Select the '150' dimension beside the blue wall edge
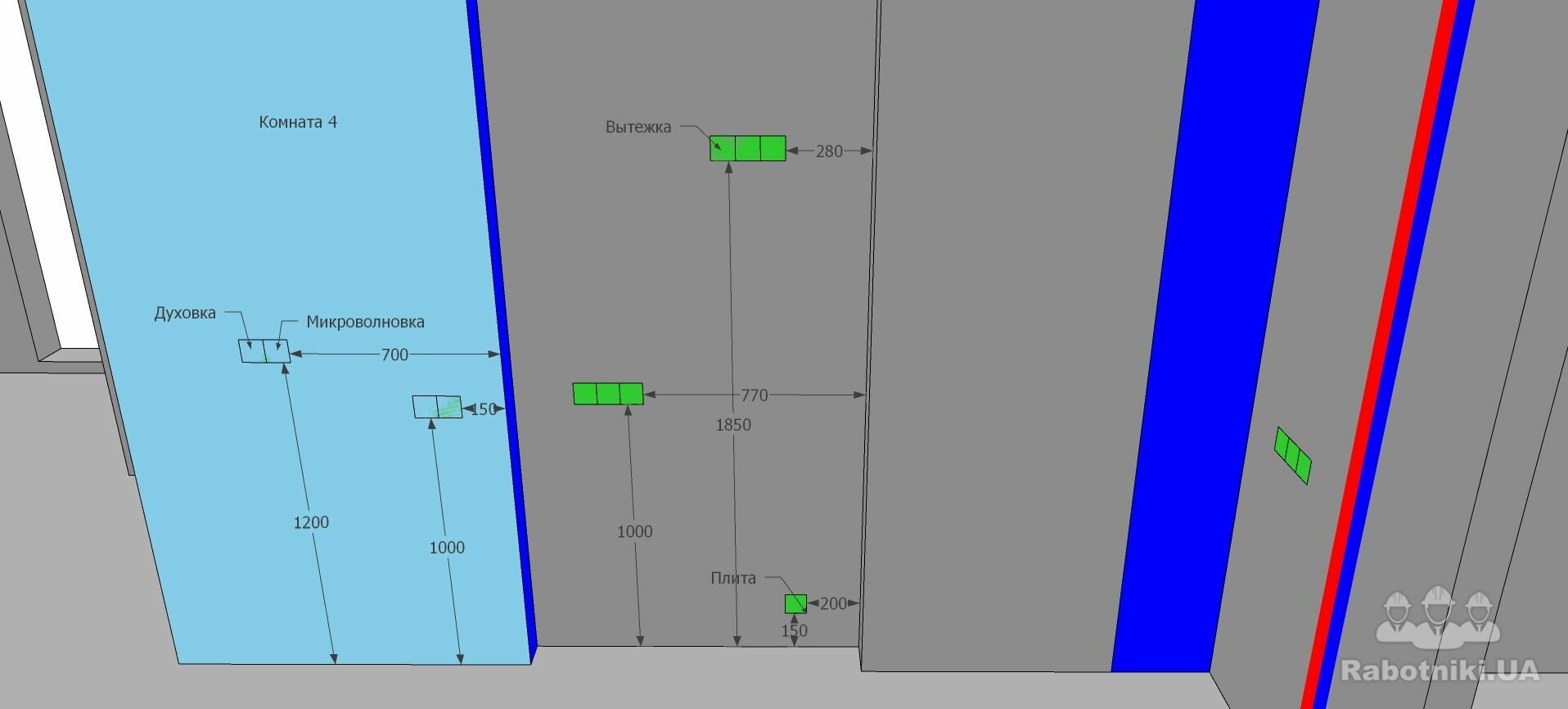This screenshot has height=709, width=1568. (483, 409)
